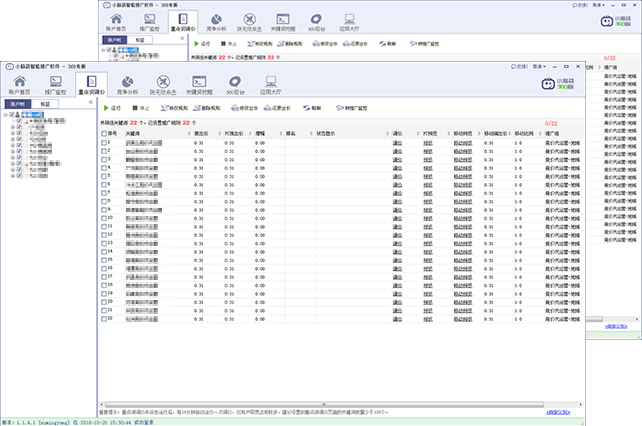
Task: Tick the checkbox for row 10
Action: (103, 216)
